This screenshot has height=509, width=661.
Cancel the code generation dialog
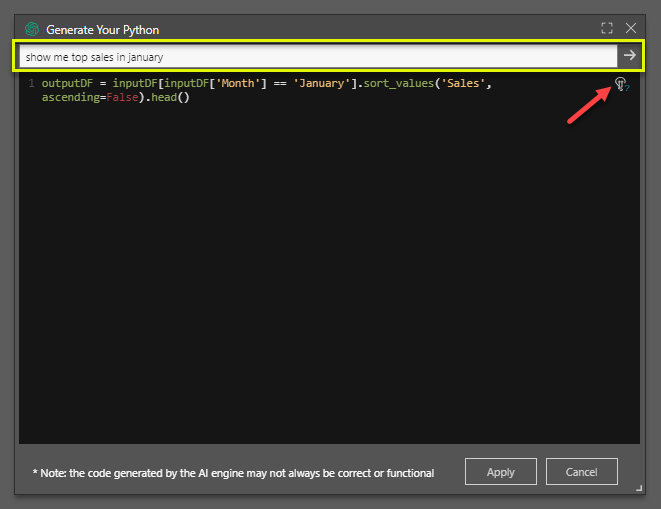[582, 471]
